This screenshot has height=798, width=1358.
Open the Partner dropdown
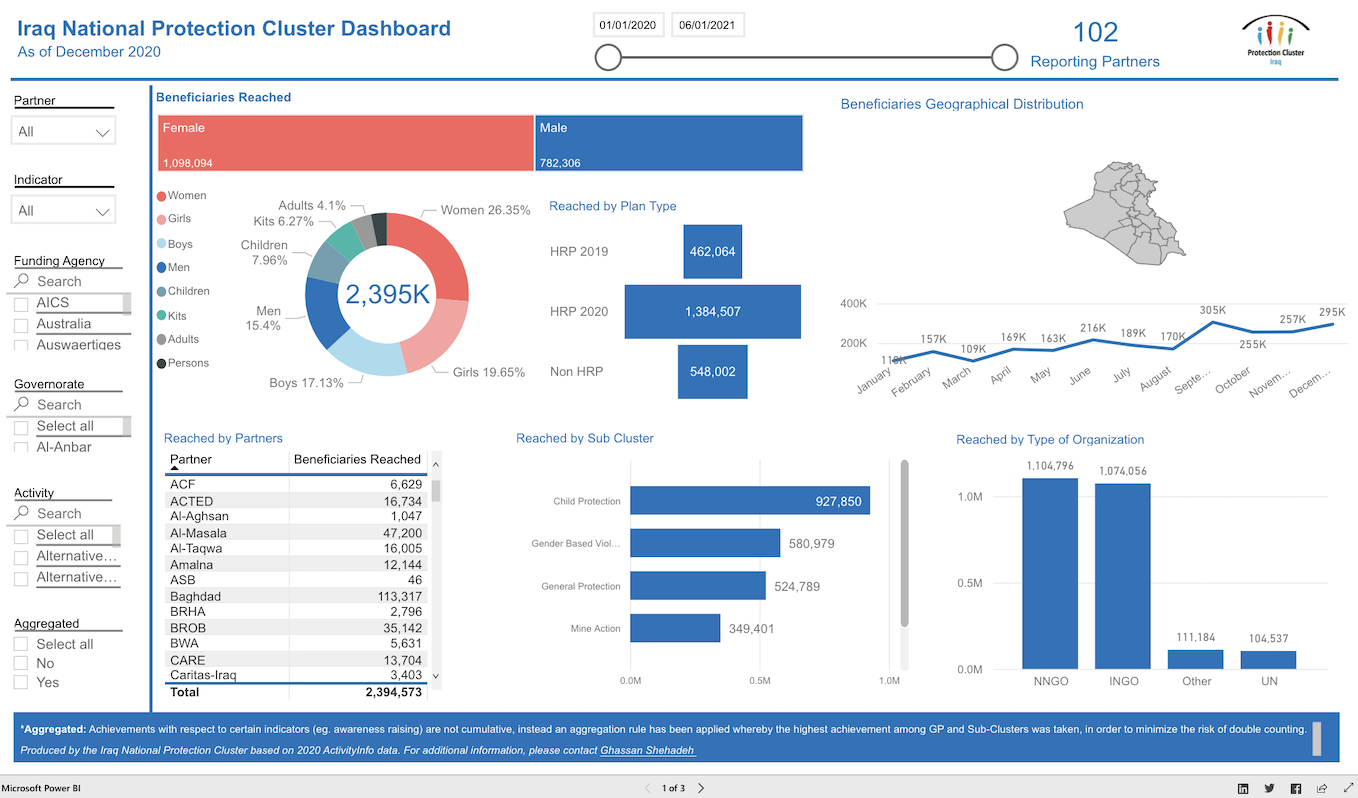click(x=64, y=131)
